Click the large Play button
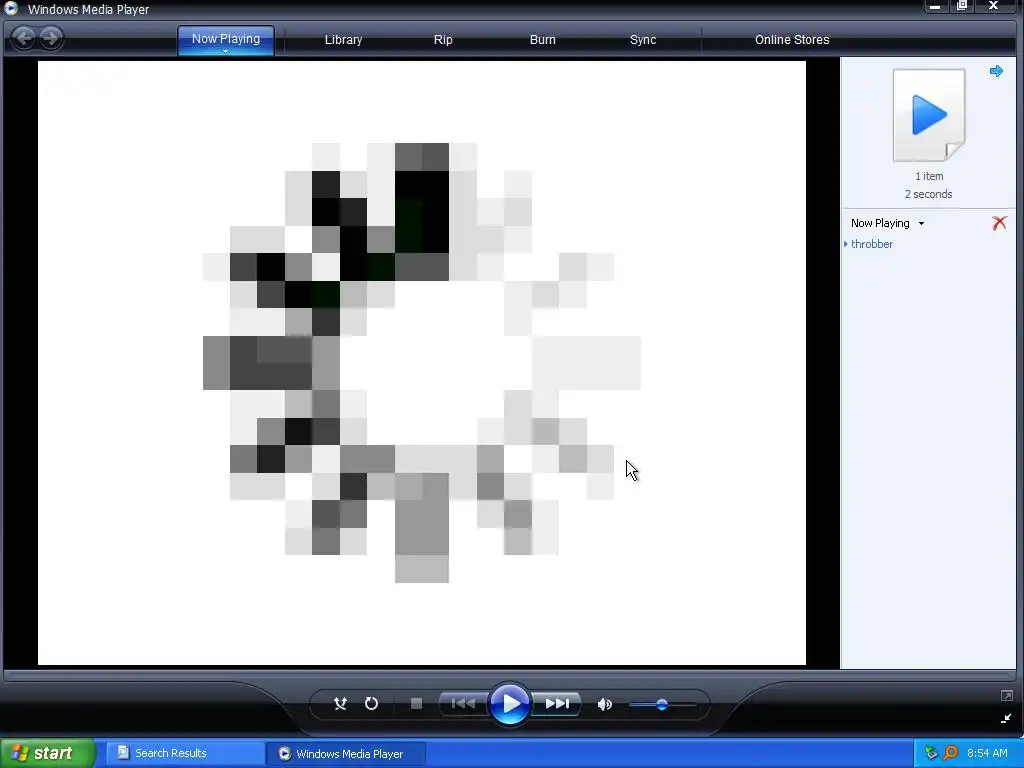 pos(510,704)
